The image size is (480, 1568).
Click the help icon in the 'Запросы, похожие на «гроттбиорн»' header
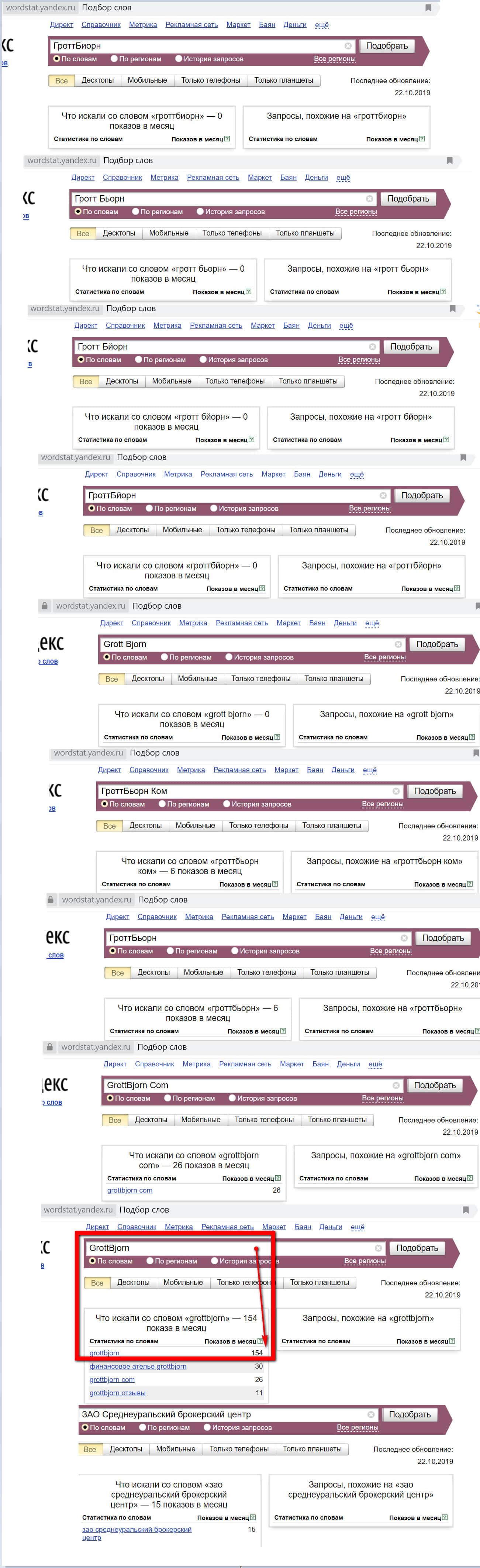pos(422,139)
